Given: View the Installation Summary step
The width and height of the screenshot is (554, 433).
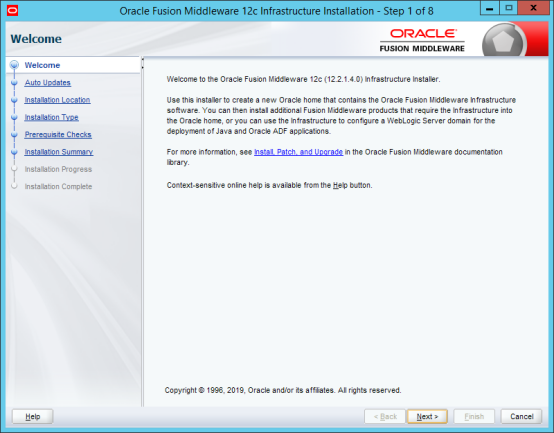Looking at the screenshot, I should click(59, 152).
